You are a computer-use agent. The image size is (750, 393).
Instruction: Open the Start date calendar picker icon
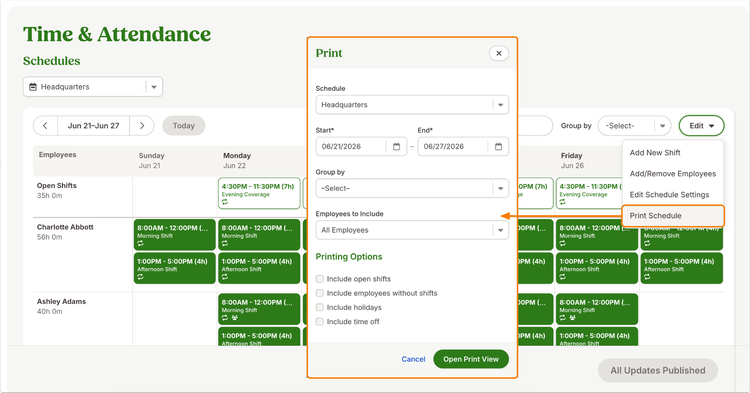pyautogui.click(x=396, y=146)
